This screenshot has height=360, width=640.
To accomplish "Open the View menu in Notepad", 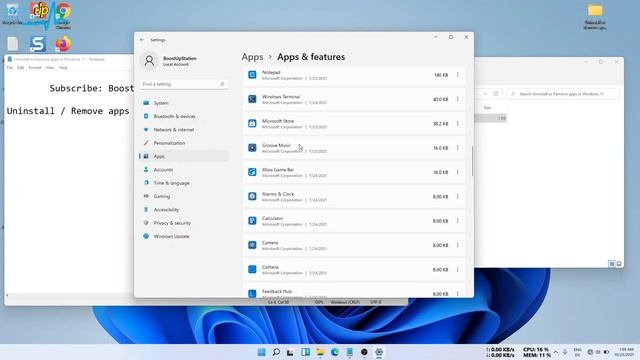I will pos(50,68).
